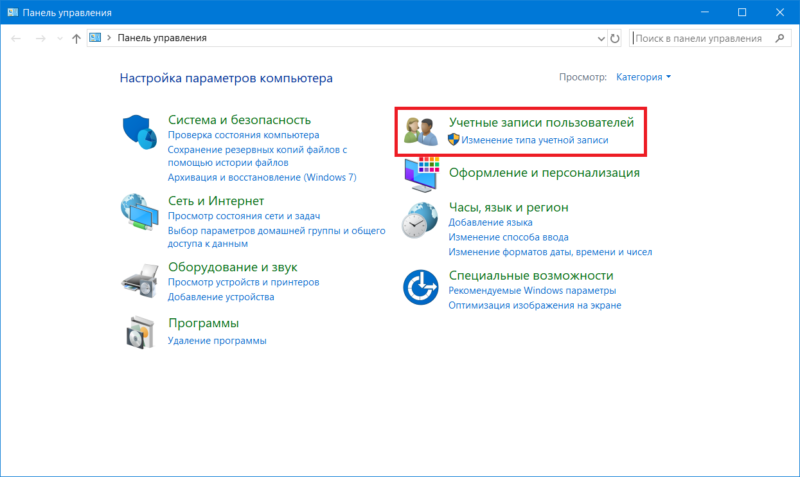This screenshot has height=477, width=800.
Task: Maximize the Control Panel window
Action: tap(742, 12)
